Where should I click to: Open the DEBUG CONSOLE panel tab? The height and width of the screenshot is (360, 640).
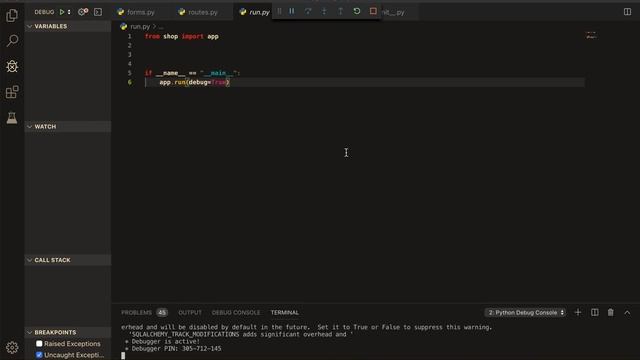[236, 313]
